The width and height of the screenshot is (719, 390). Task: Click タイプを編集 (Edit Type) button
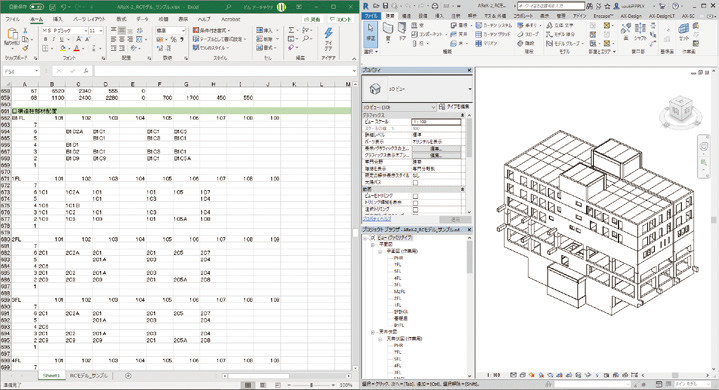(x=454, y=107)
